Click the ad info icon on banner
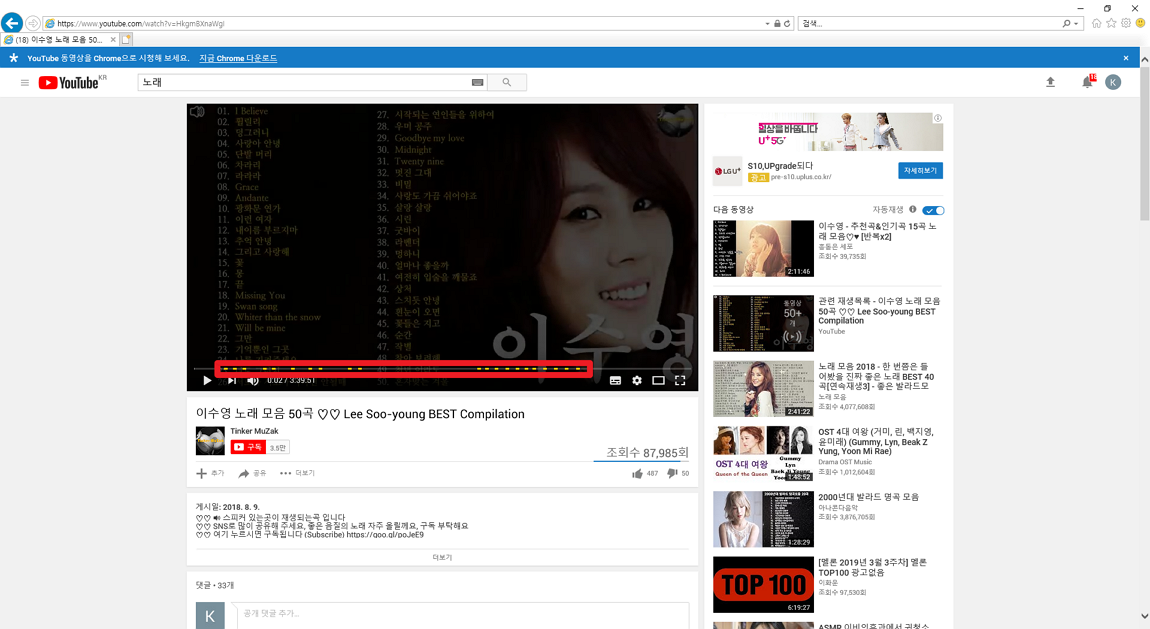 [x=937, y=118]
